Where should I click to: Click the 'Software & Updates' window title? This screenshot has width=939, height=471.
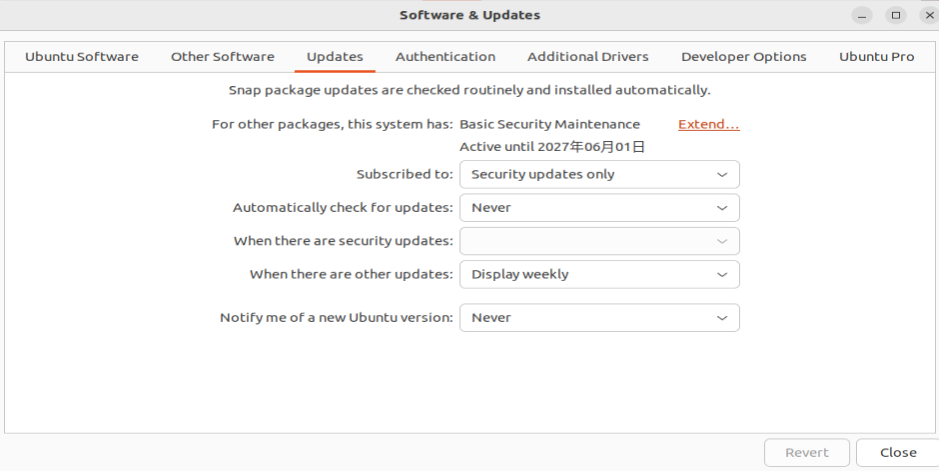tap(470, 15)
